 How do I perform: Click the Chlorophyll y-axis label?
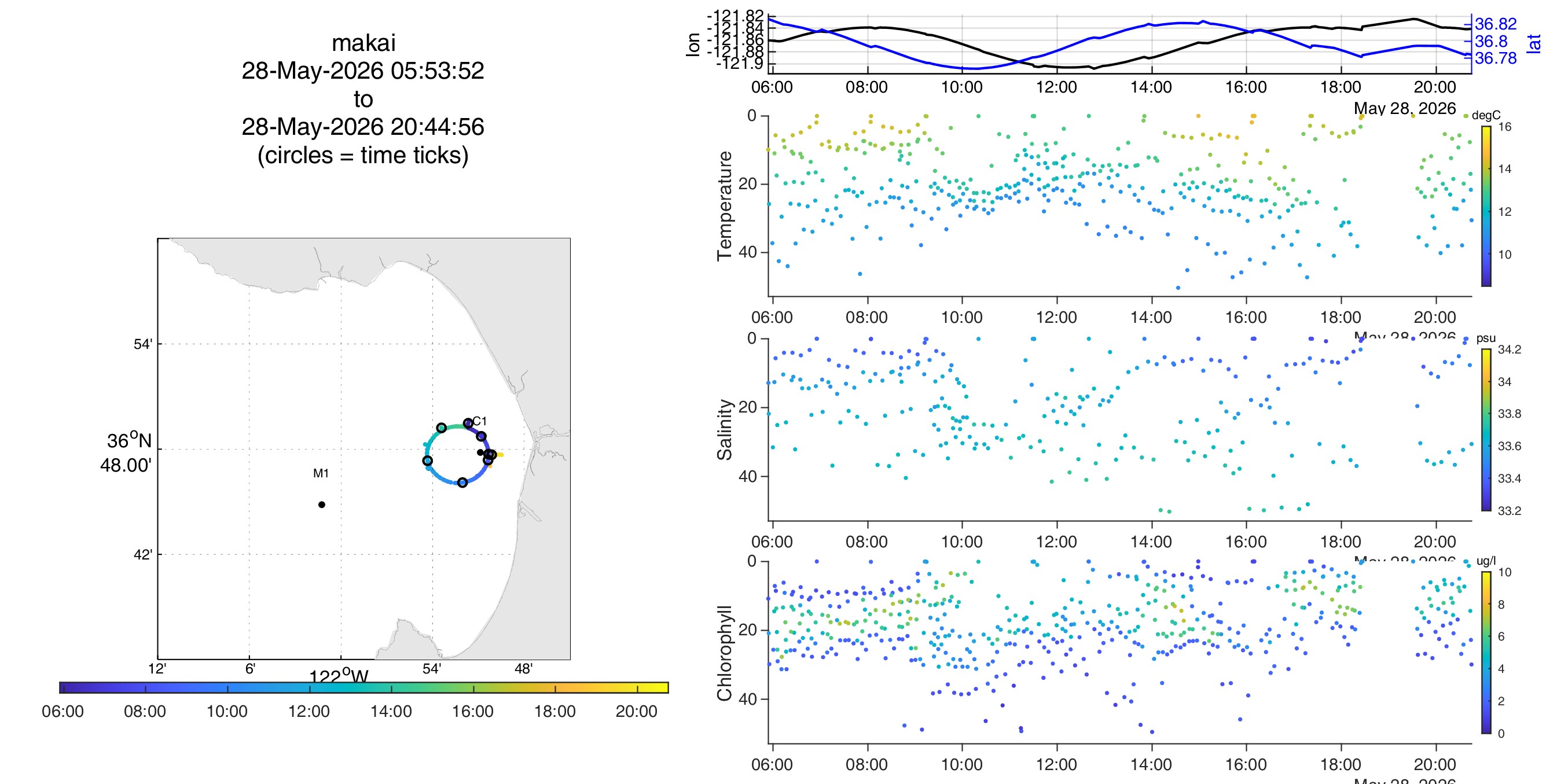[724, 653]
